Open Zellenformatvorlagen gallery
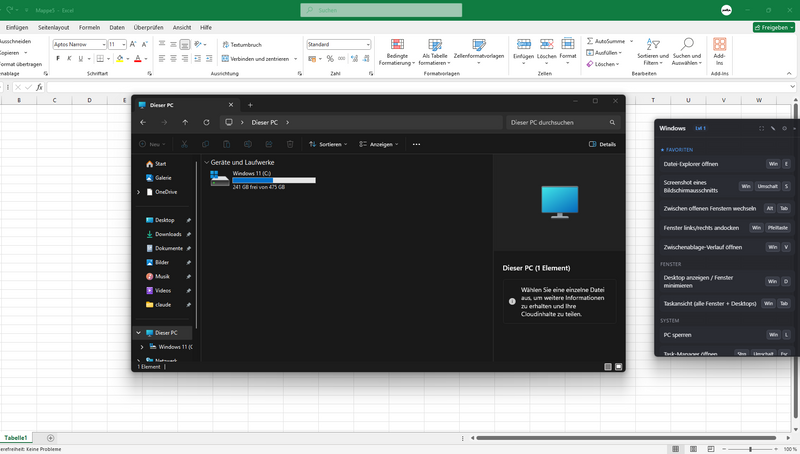800x454 pixels. tap(479, 52)
